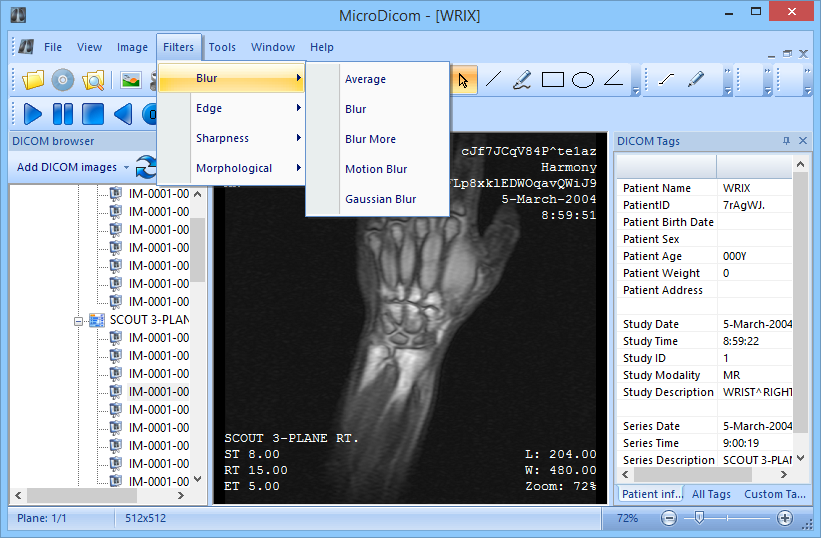Play the image sequence
Viewport: 821px width, 538px height.
(33, 114)
